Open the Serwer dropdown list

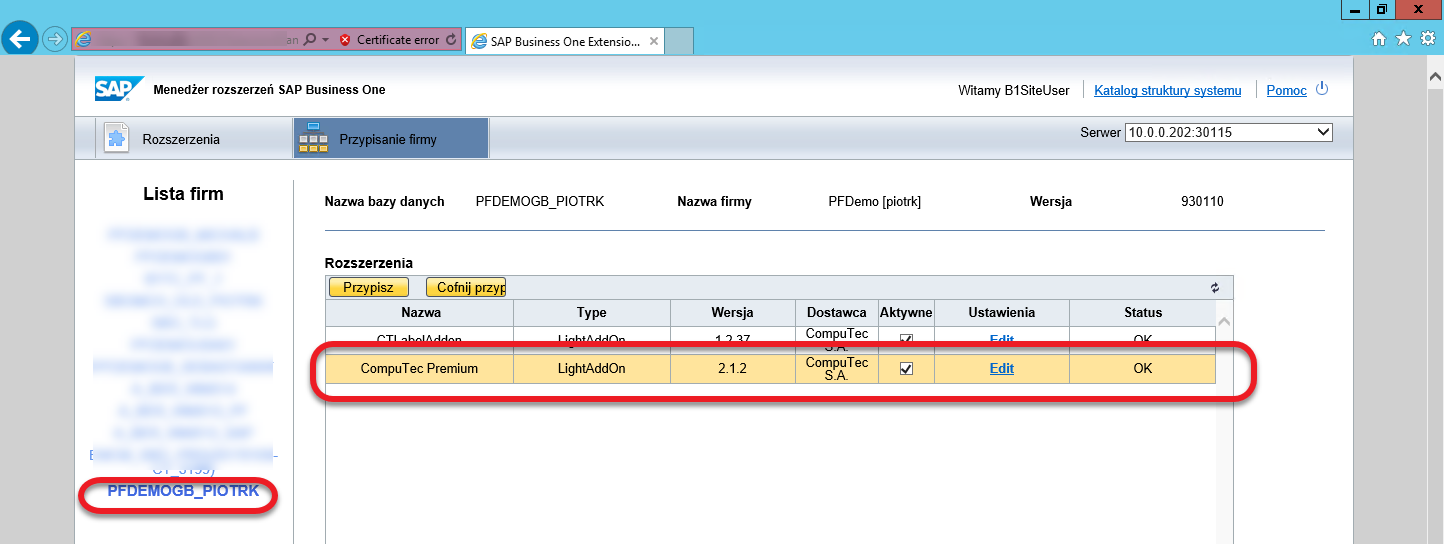1229,132
